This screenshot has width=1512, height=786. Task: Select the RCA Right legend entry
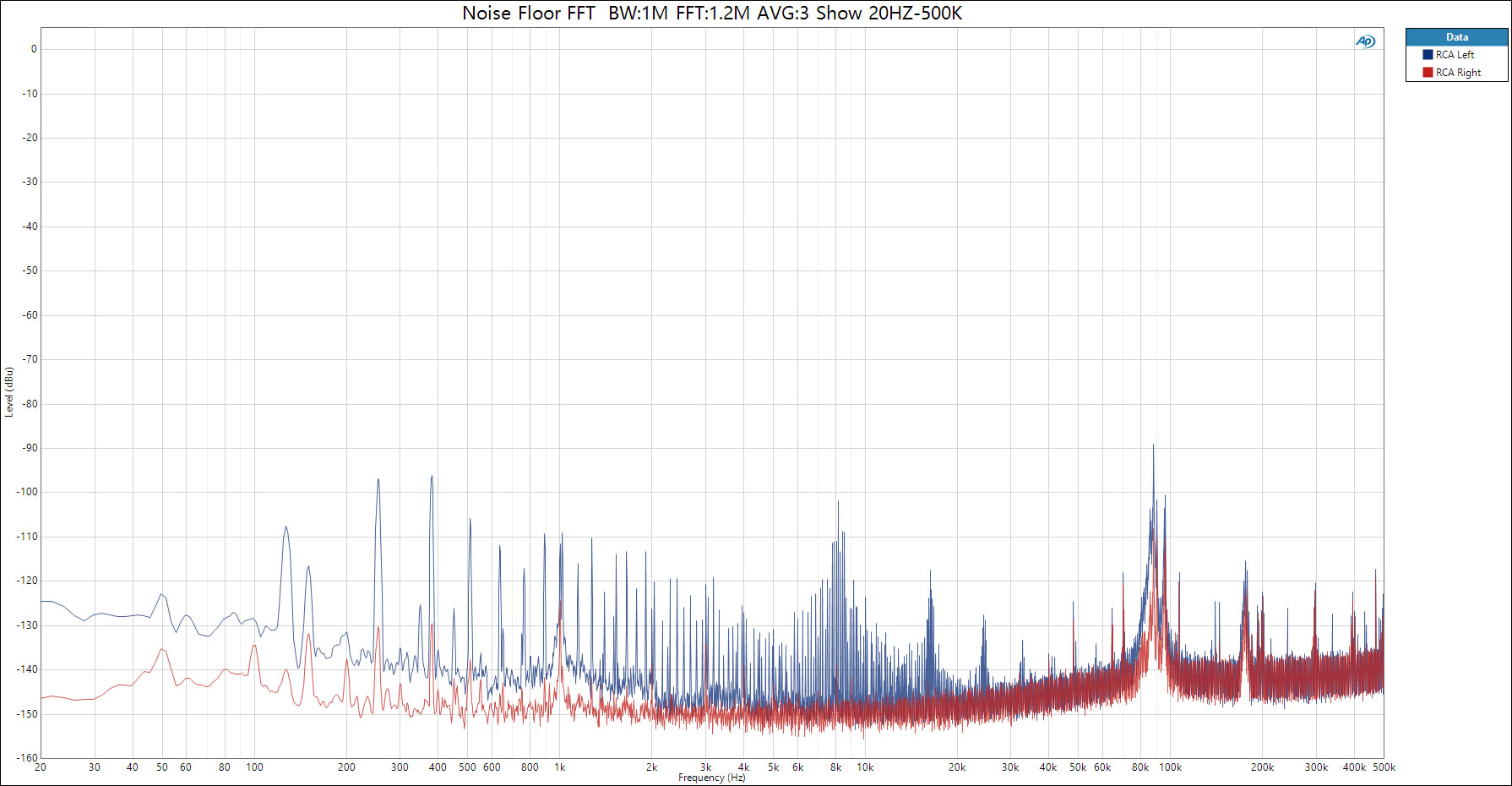1456,73
